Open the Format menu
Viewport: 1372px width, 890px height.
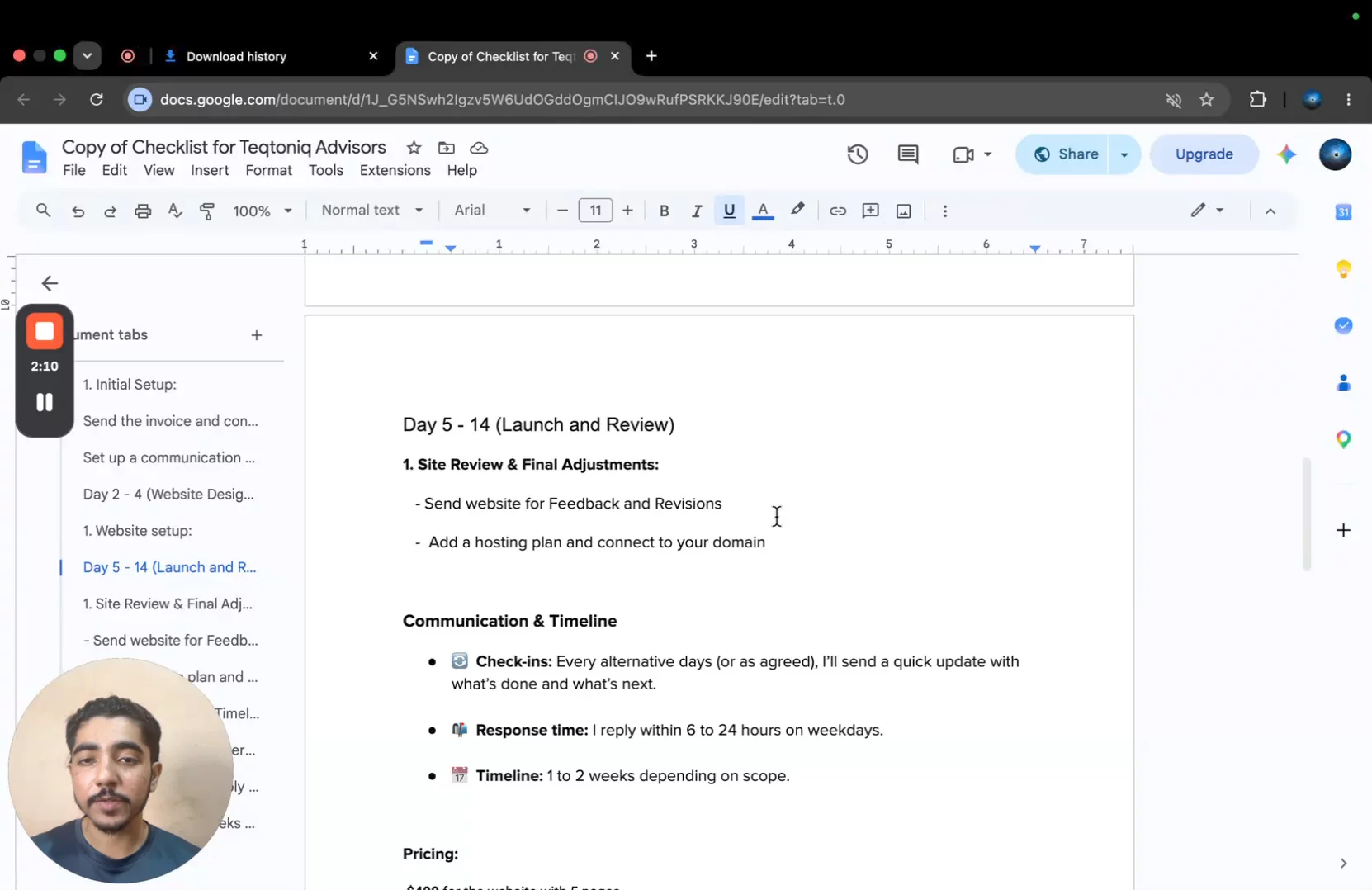click(268, 170)
